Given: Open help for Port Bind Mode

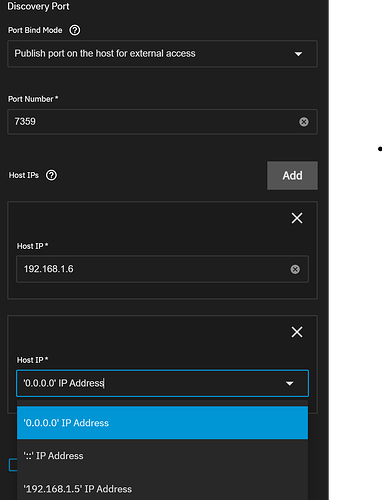Looking at the screenshot, I should pos(75,30).
